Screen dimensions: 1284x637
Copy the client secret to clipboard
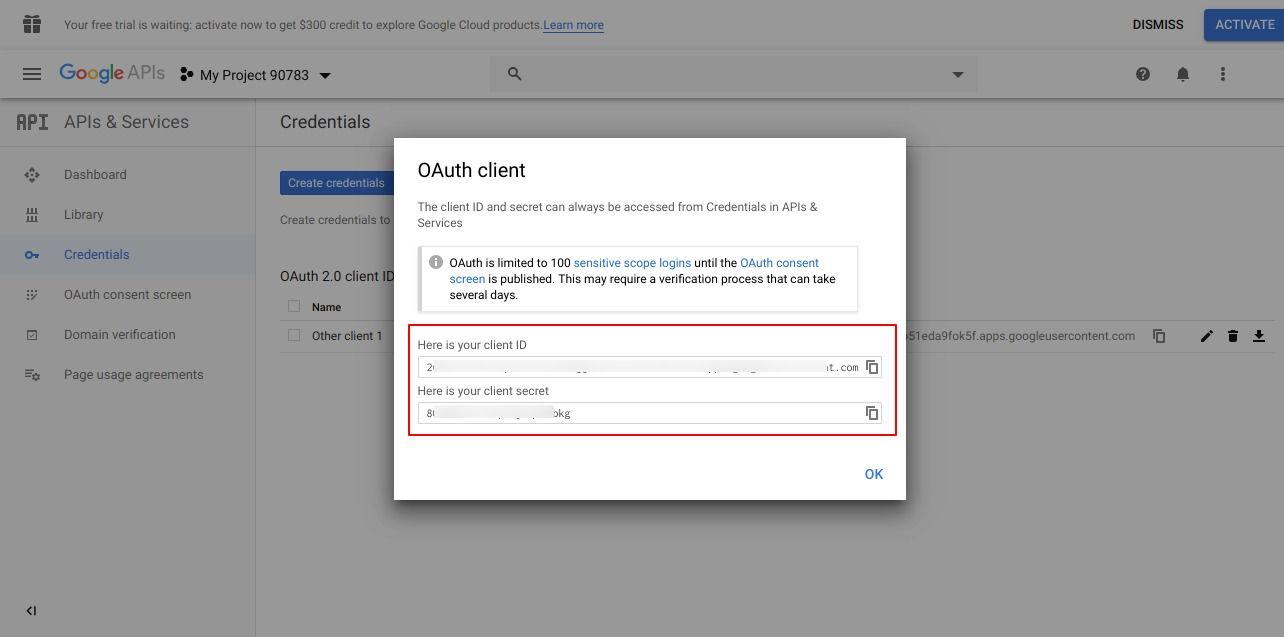(x=872, y=413)
